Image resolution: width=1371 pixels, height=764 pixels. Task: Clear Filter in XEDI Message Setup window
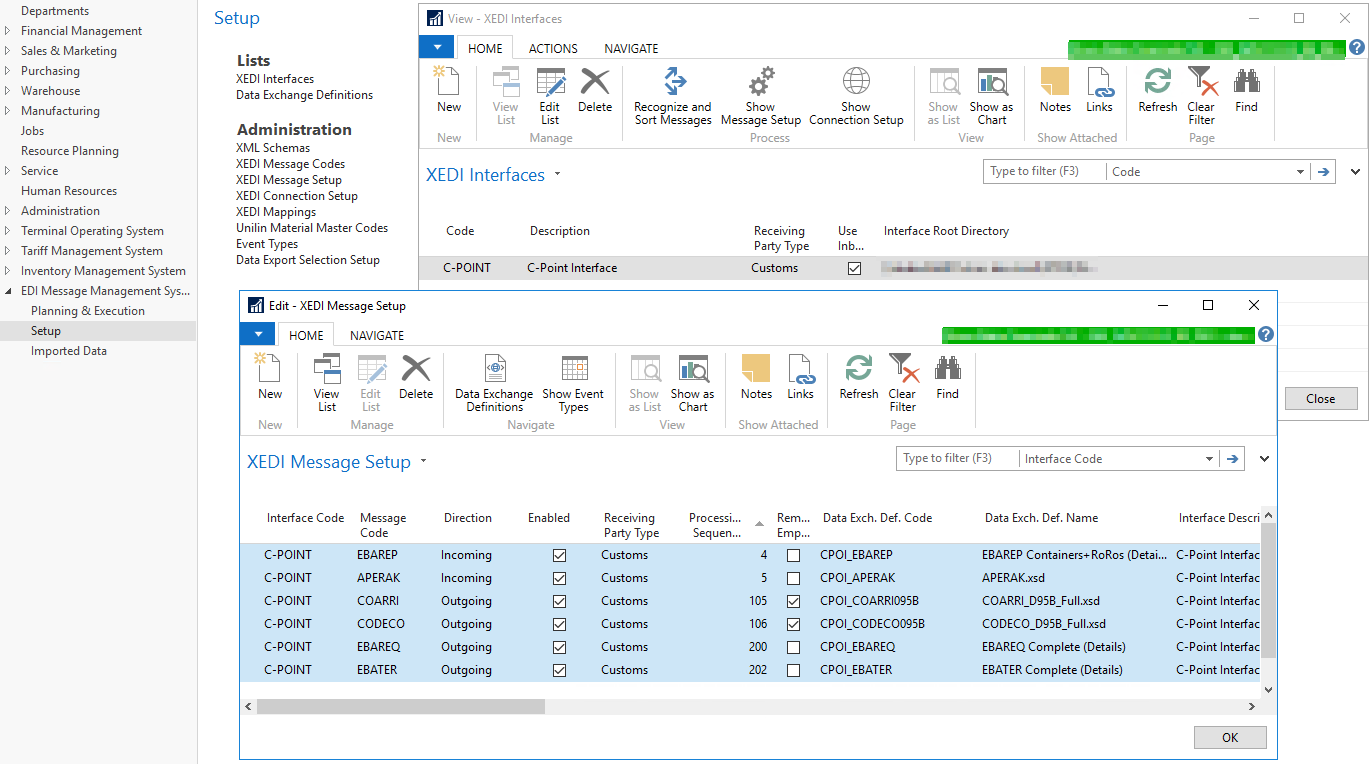[x=902, y=383]
